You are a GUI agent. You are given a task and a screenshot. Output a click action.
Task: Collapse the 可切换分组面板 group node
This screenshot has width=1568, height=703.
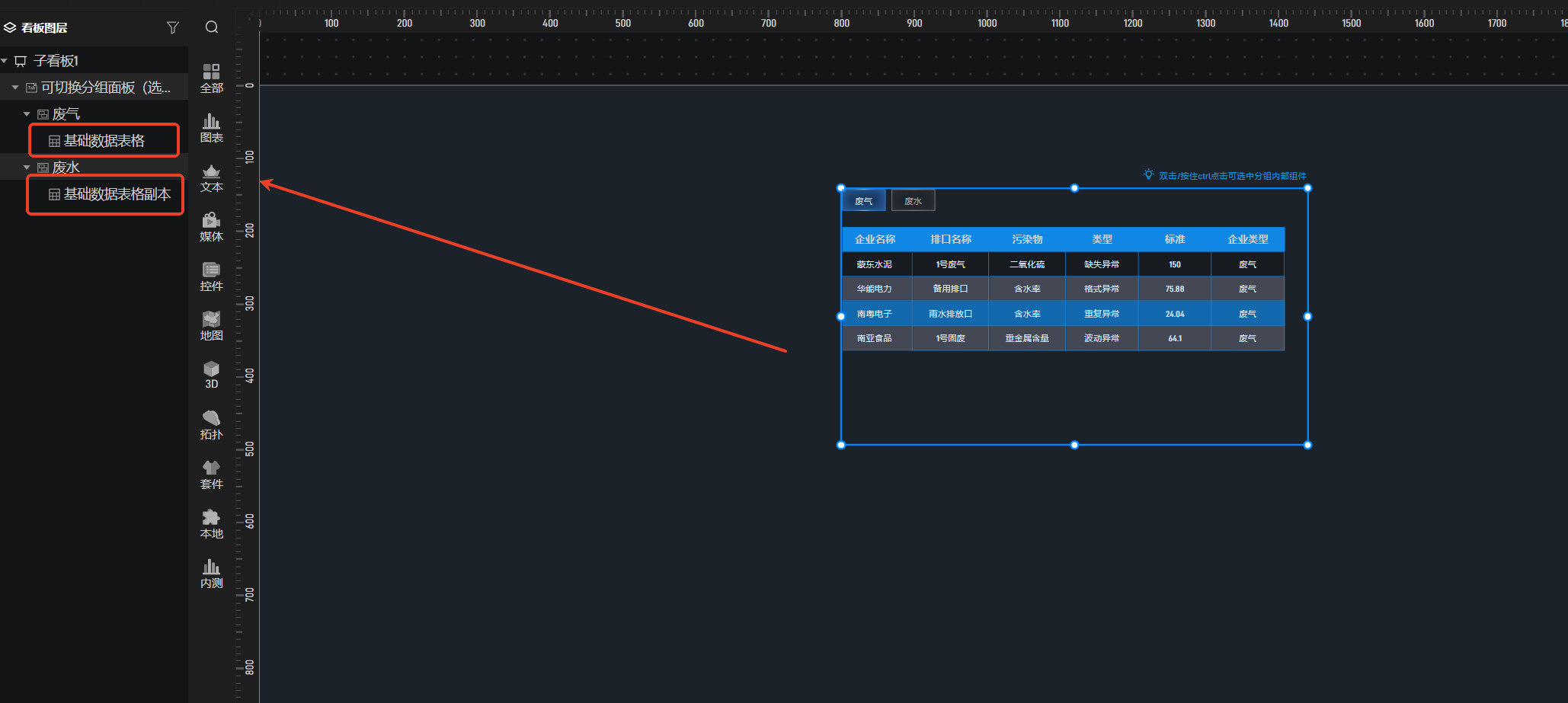[x=15, y=88]
